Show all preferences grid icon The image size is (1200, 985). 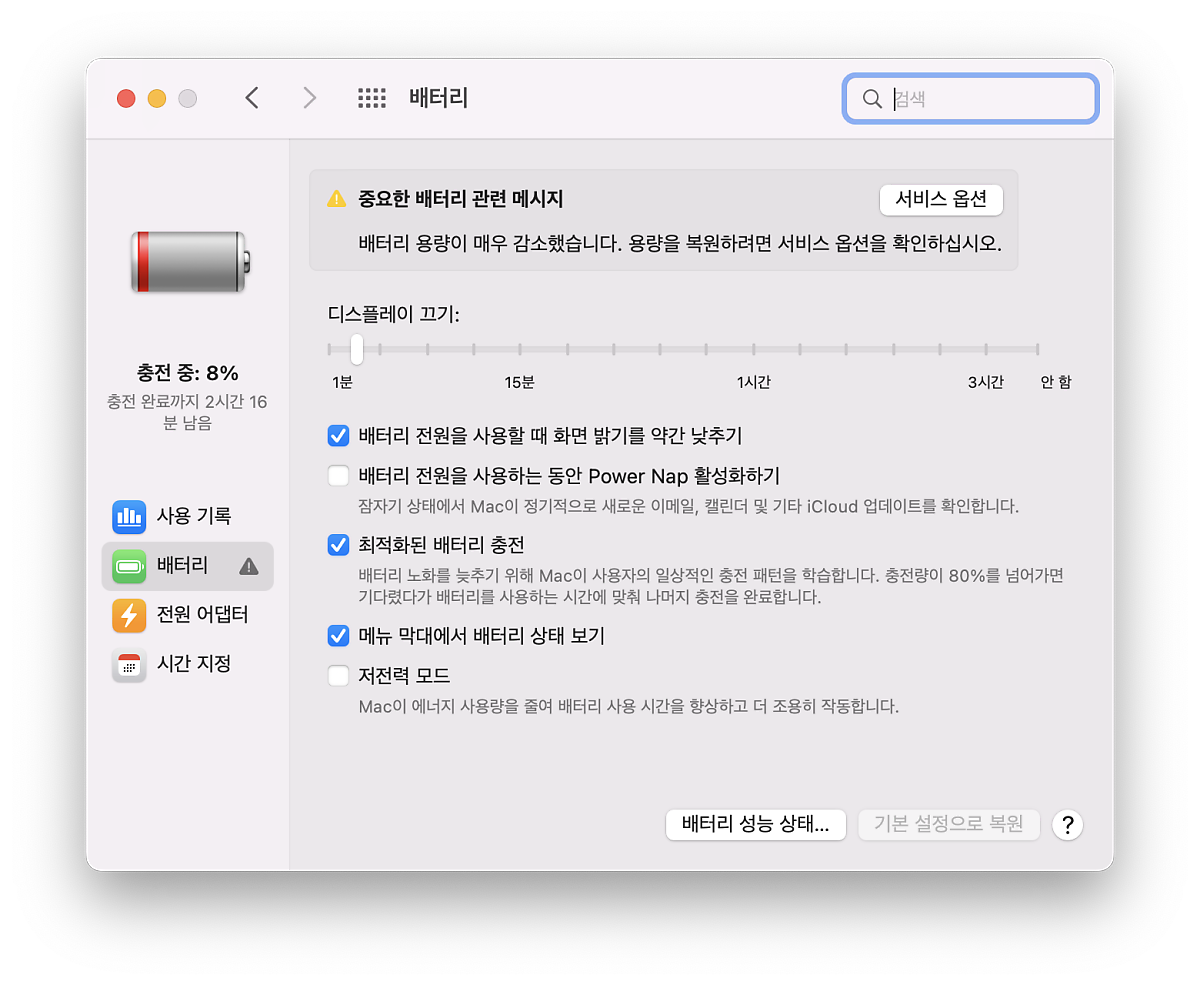(372, 98)
